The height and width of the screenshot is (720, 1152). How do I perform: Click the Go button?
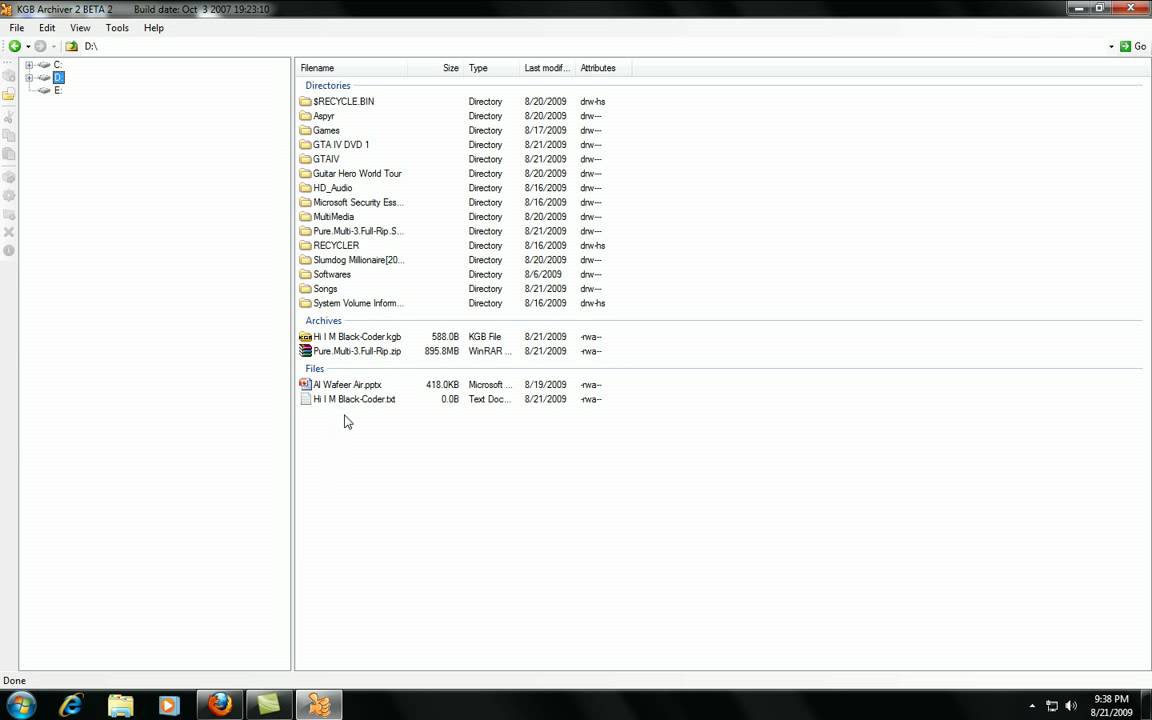[x=1132, y=46]
